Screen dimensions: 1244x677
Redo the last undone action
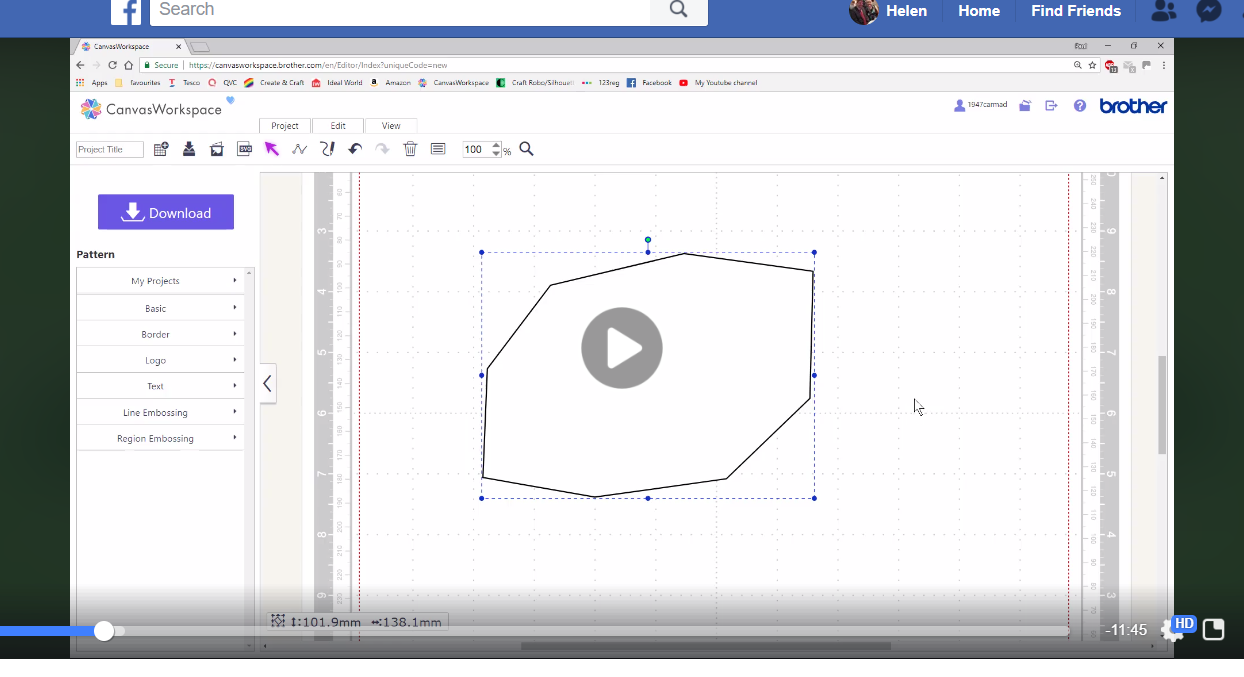pyautogui.click(x=382, y=149)
